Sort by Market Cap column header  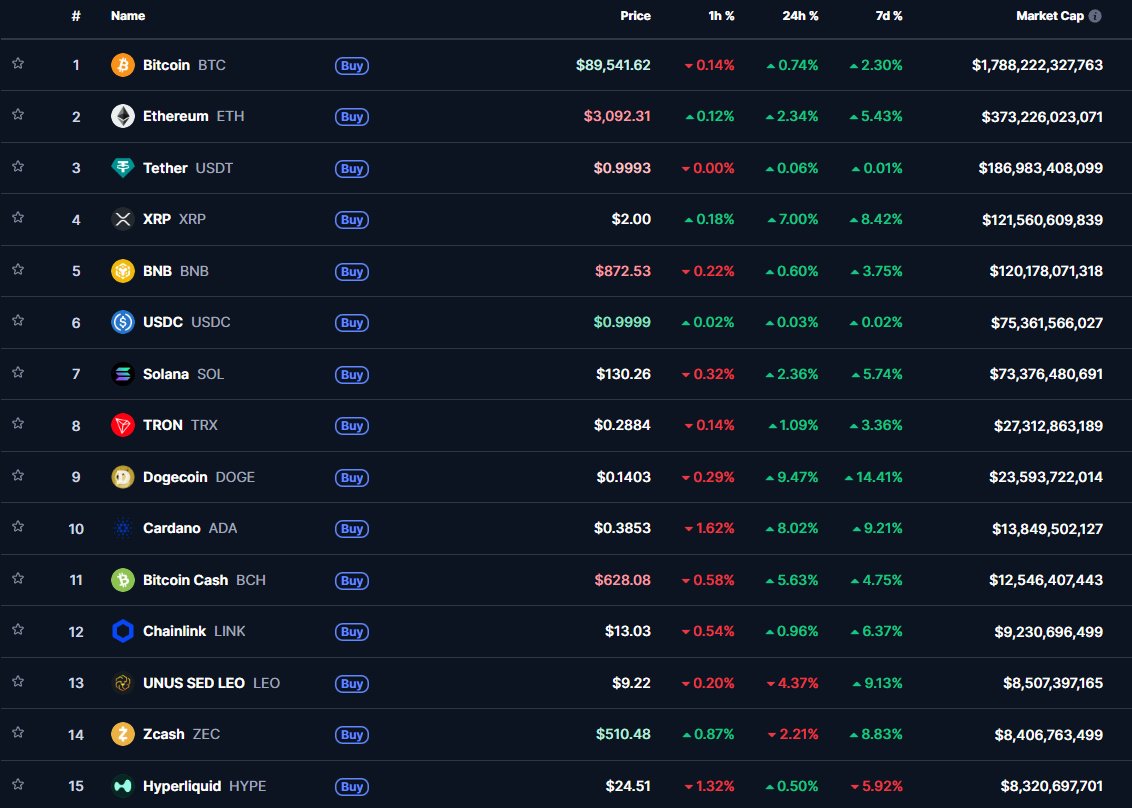coord(1050,16)
